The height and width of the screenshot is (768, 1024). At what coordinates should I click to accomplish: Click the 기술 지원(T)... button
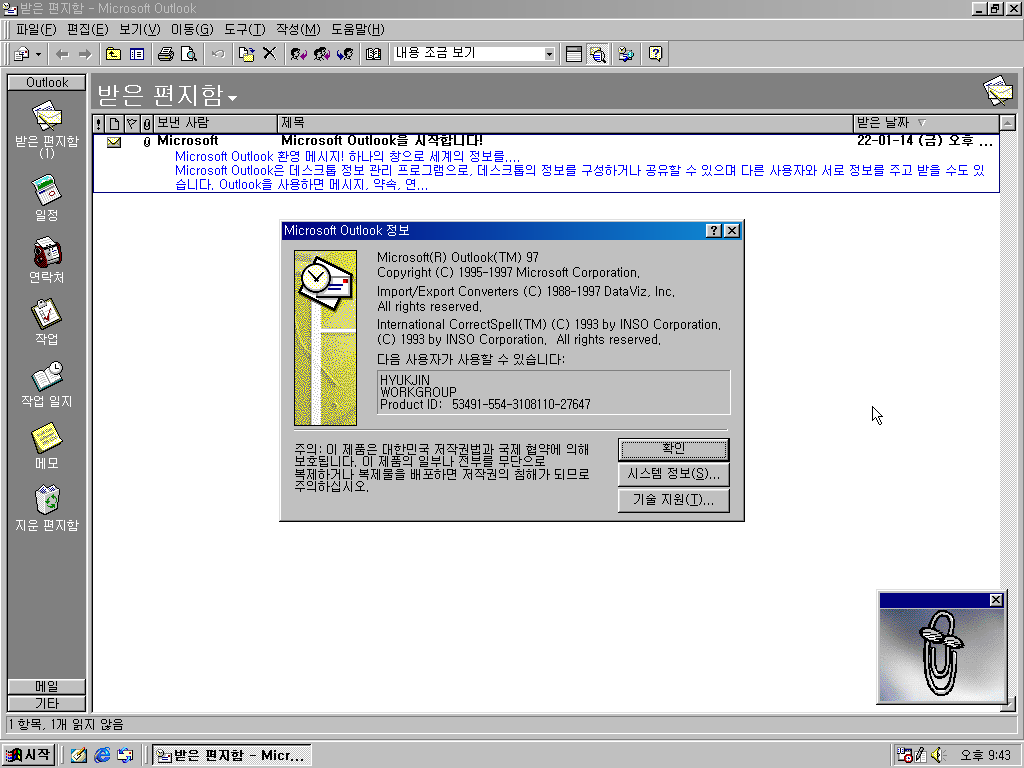click(673, 500)
